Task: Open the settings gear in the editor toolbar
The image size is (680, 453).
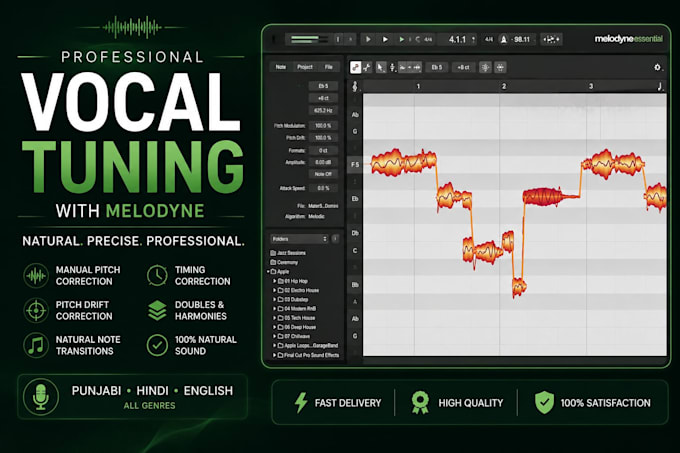Action: (657, 67)
